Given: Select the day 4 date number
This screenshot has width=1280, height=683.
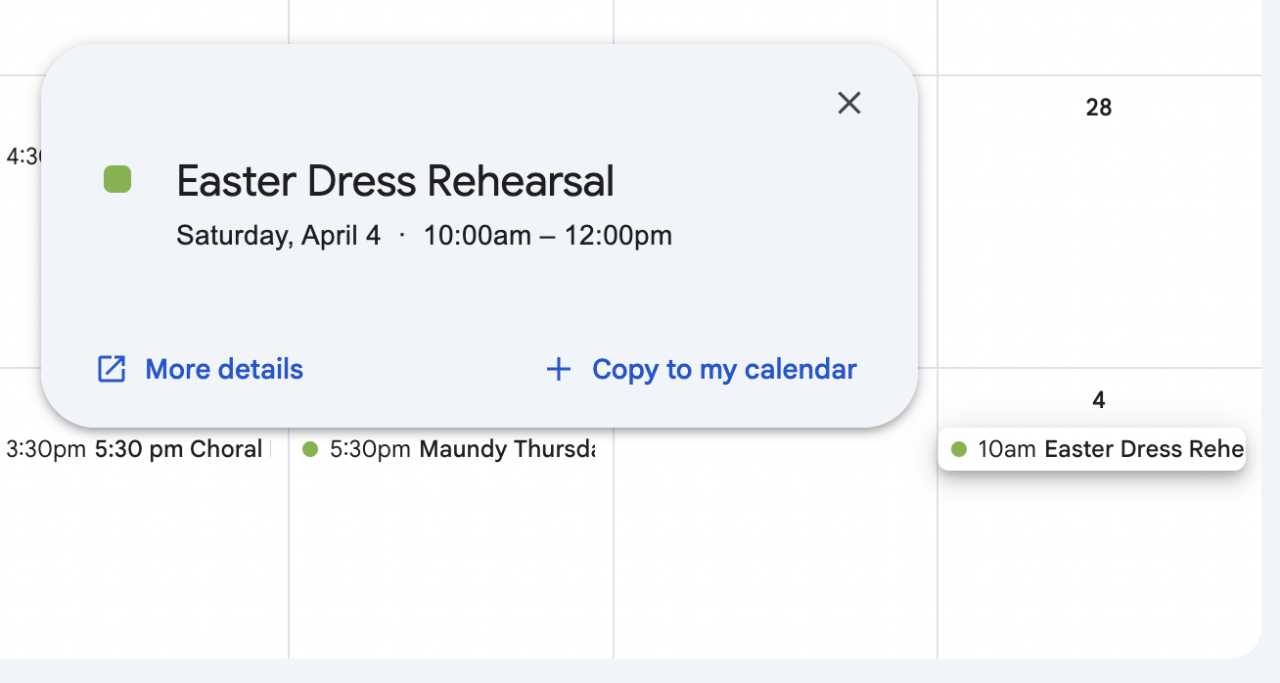Looking at the screenshot, I should click(x=1099, y=401).
